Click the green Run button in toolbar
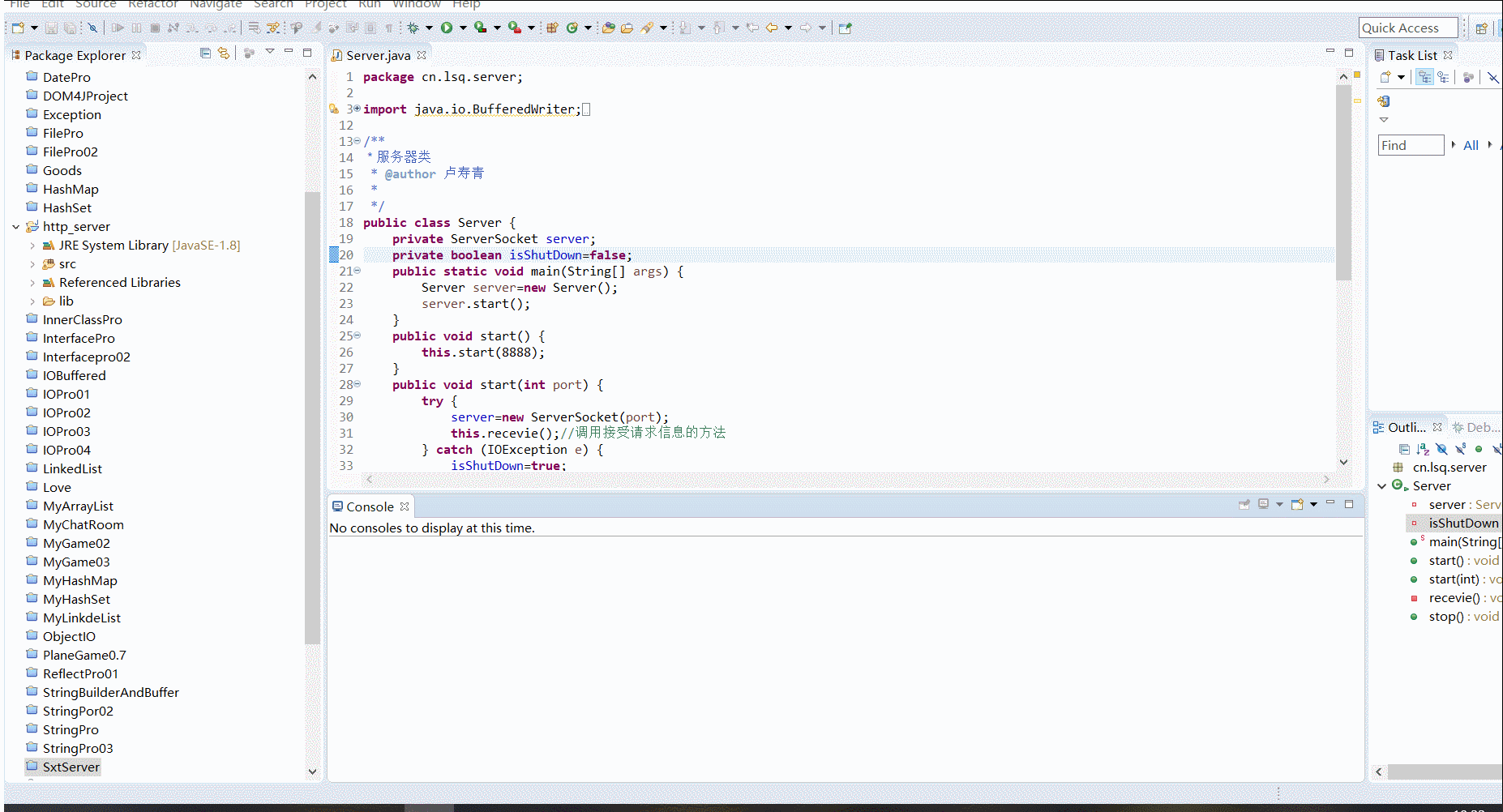 click(447, 28)
